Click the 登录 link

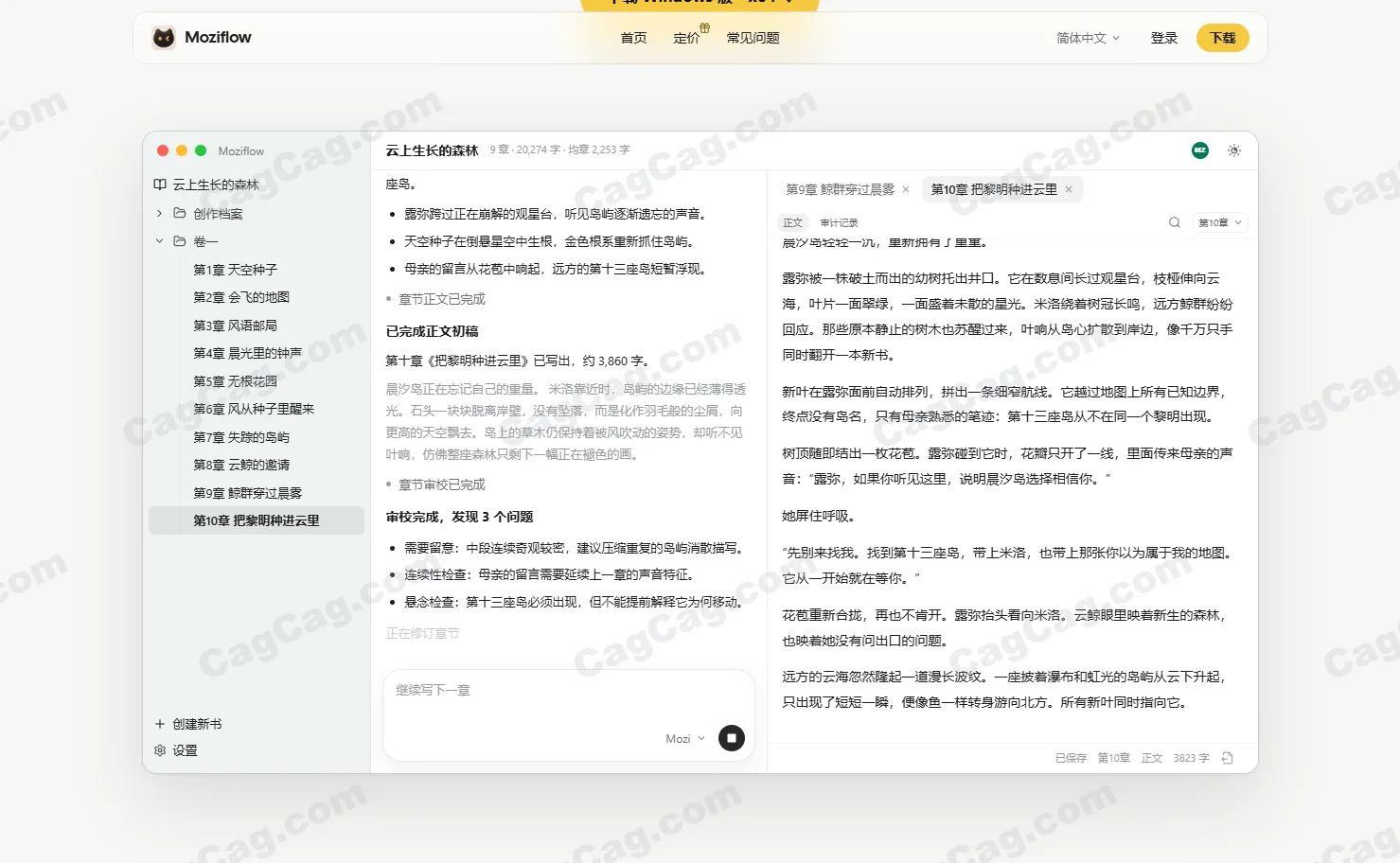[x=1164, y=38]
